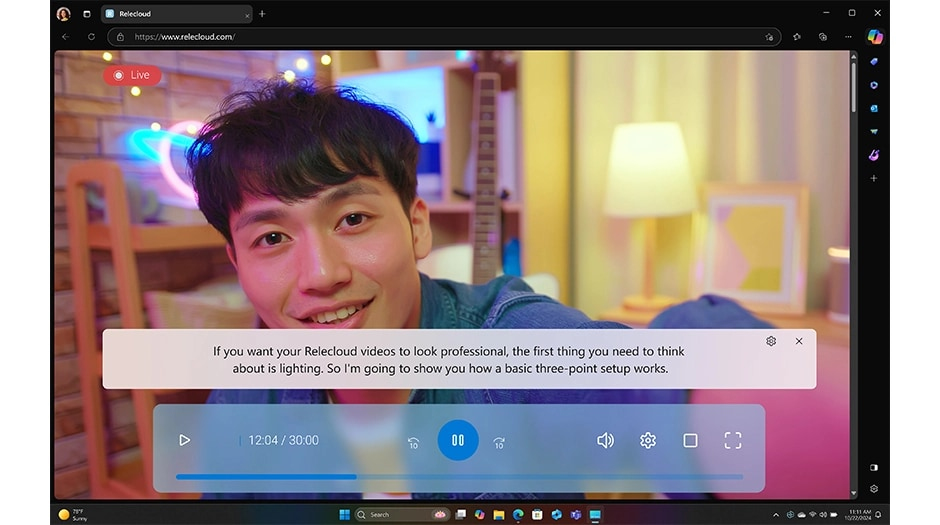
Task: Click the page vertical scrollbar
Action: click(854, 86)
